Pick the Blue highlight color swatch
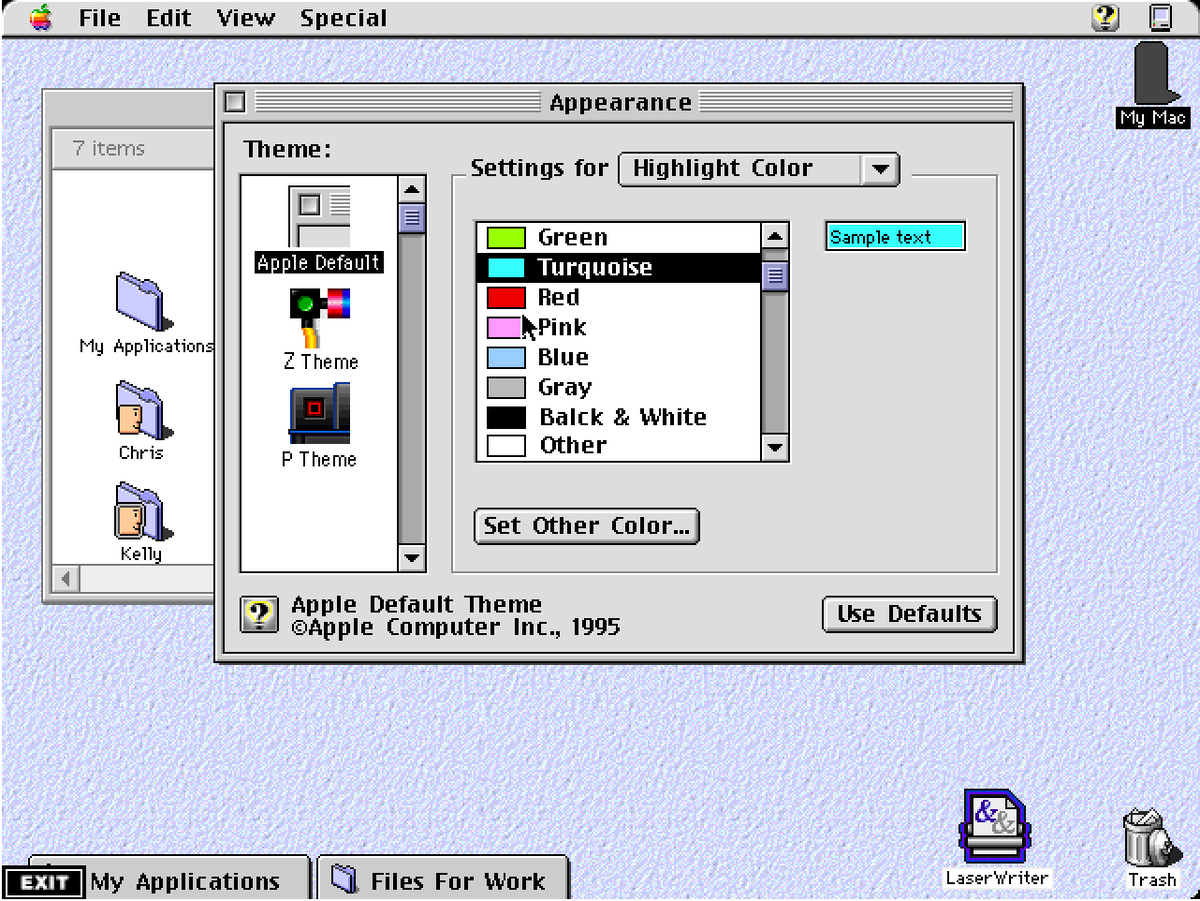 tap(506, 358)
